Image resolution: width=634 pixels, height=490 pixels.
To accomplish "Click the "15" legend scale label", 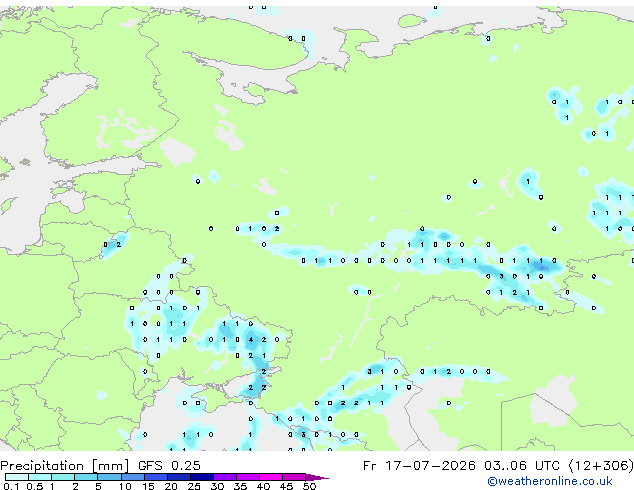I will pyautogui.click(x=148, y=486).
